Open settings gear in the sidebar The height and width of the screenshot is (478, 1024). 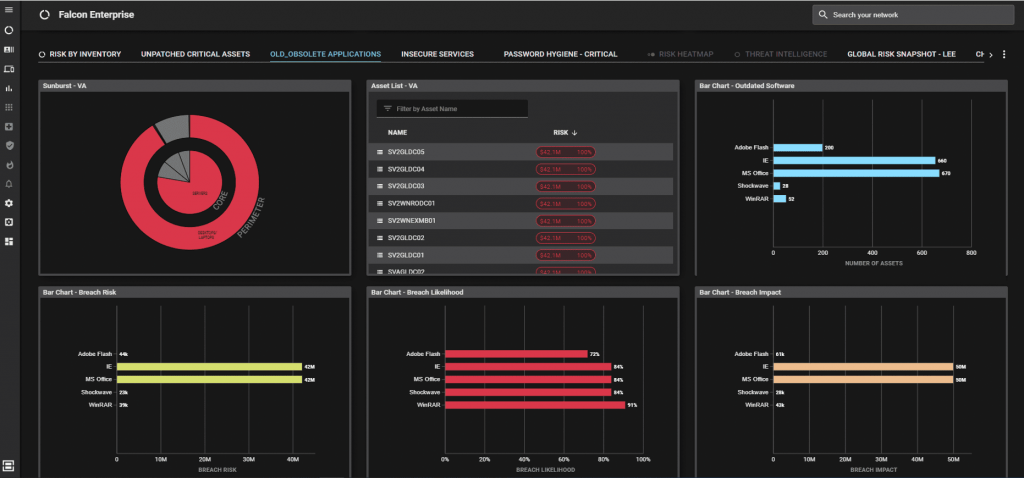9,203
